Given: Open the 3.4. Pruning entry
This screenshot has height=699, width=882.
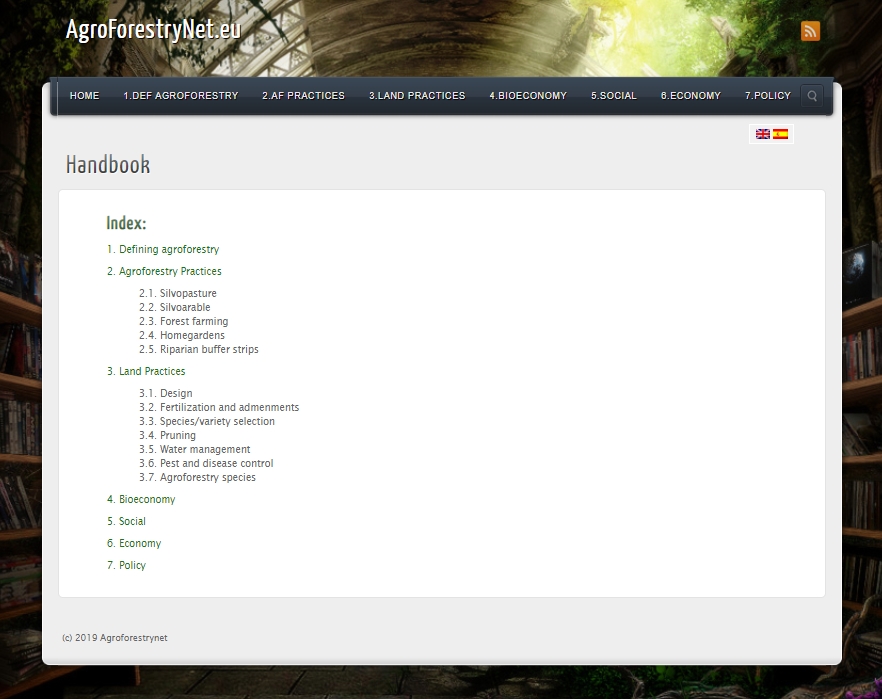Looking at the screenshot, I should click(168, 435).
